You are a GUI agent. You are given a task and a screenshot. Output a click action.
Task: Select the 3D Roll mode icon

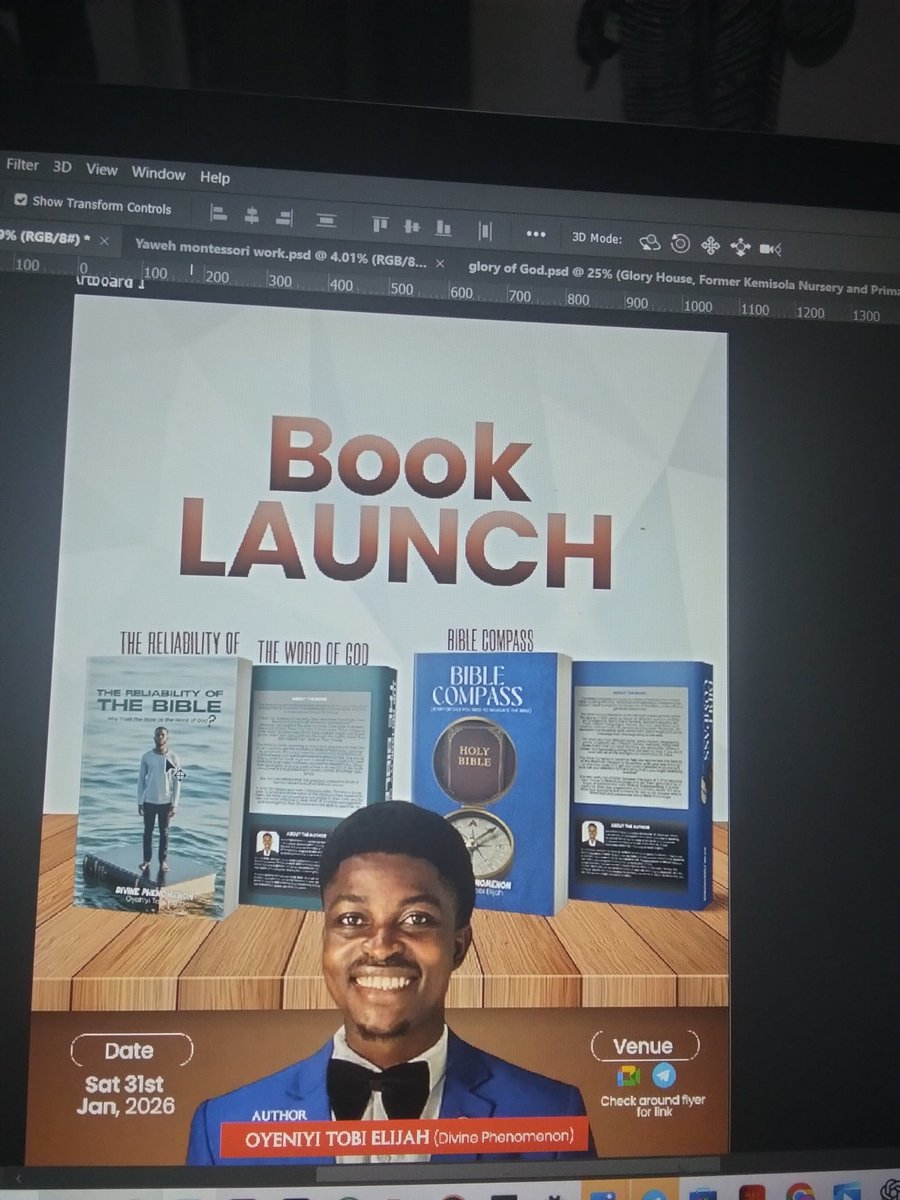680,243
